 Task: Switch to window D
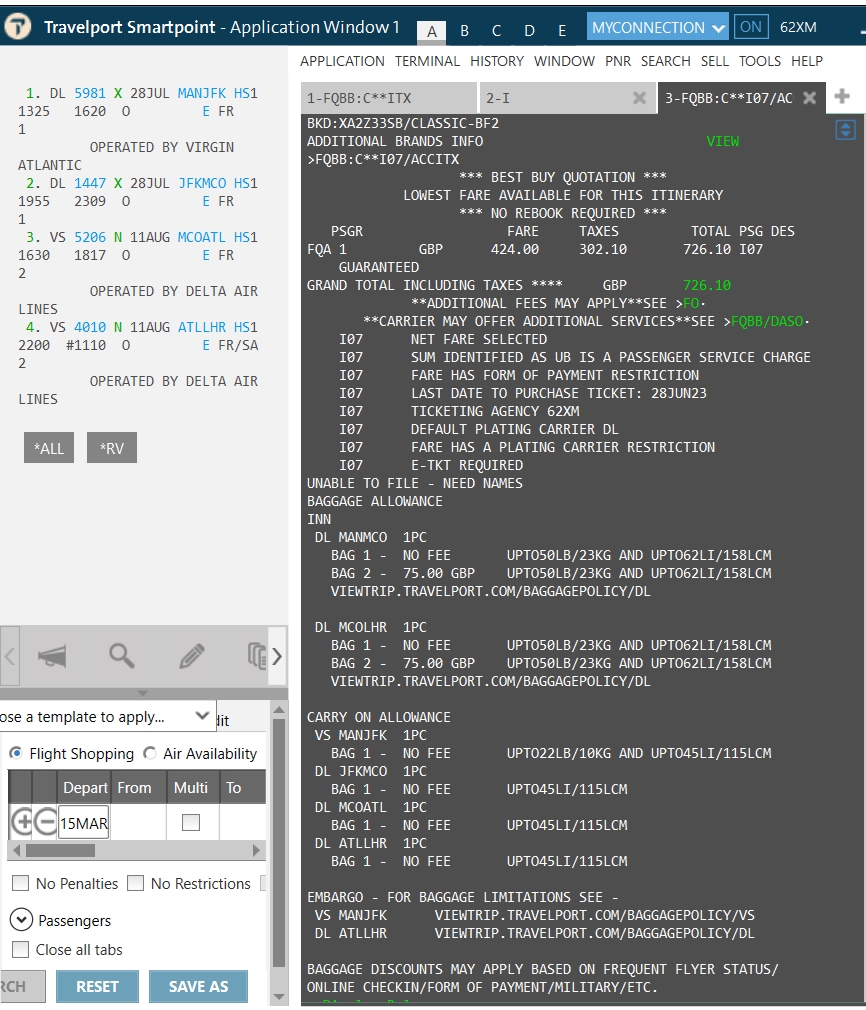(x=529, y=30)
